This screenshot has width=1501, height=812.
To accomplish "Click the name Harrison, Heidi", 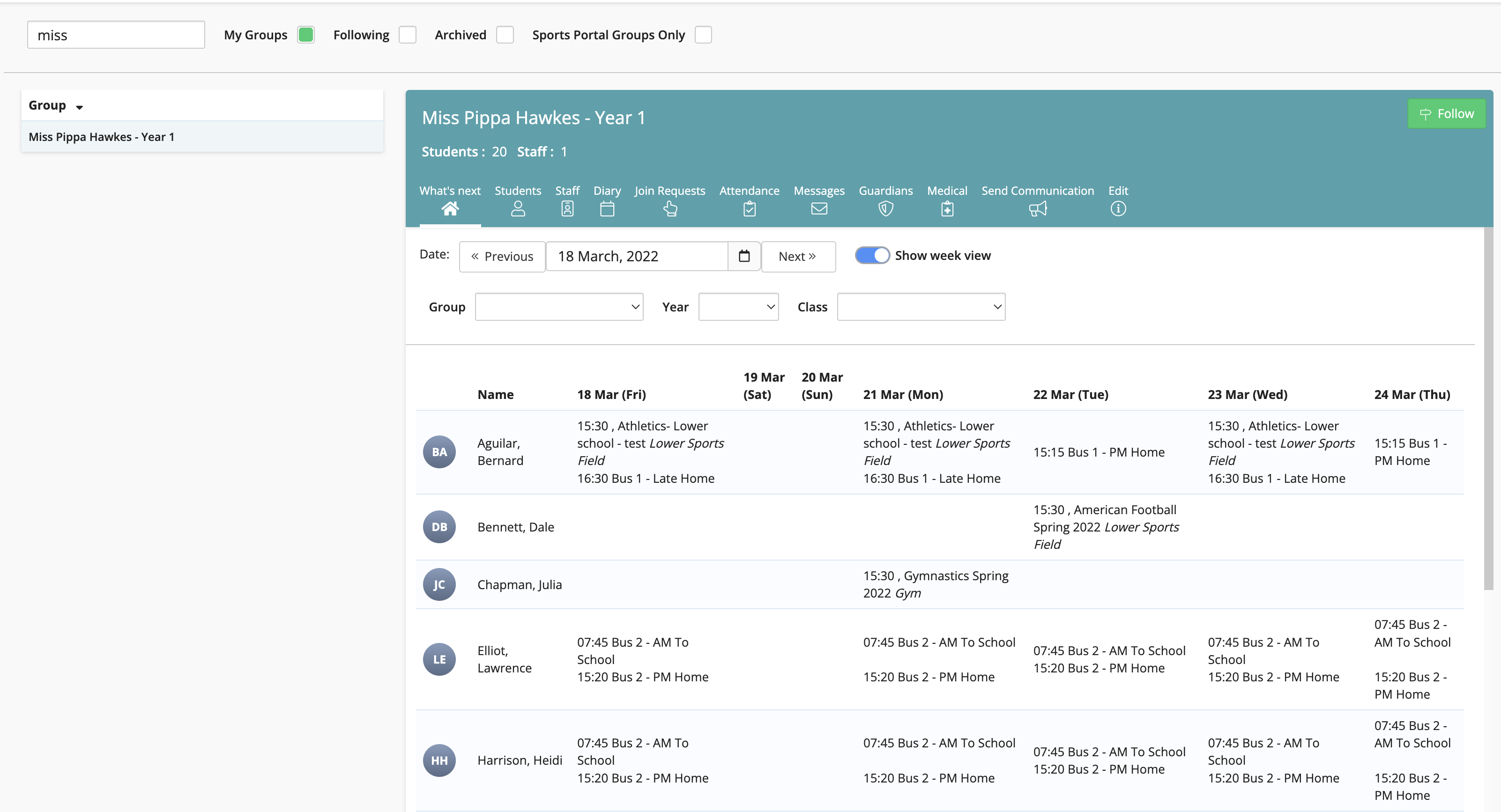I will (x=519, y=761).
